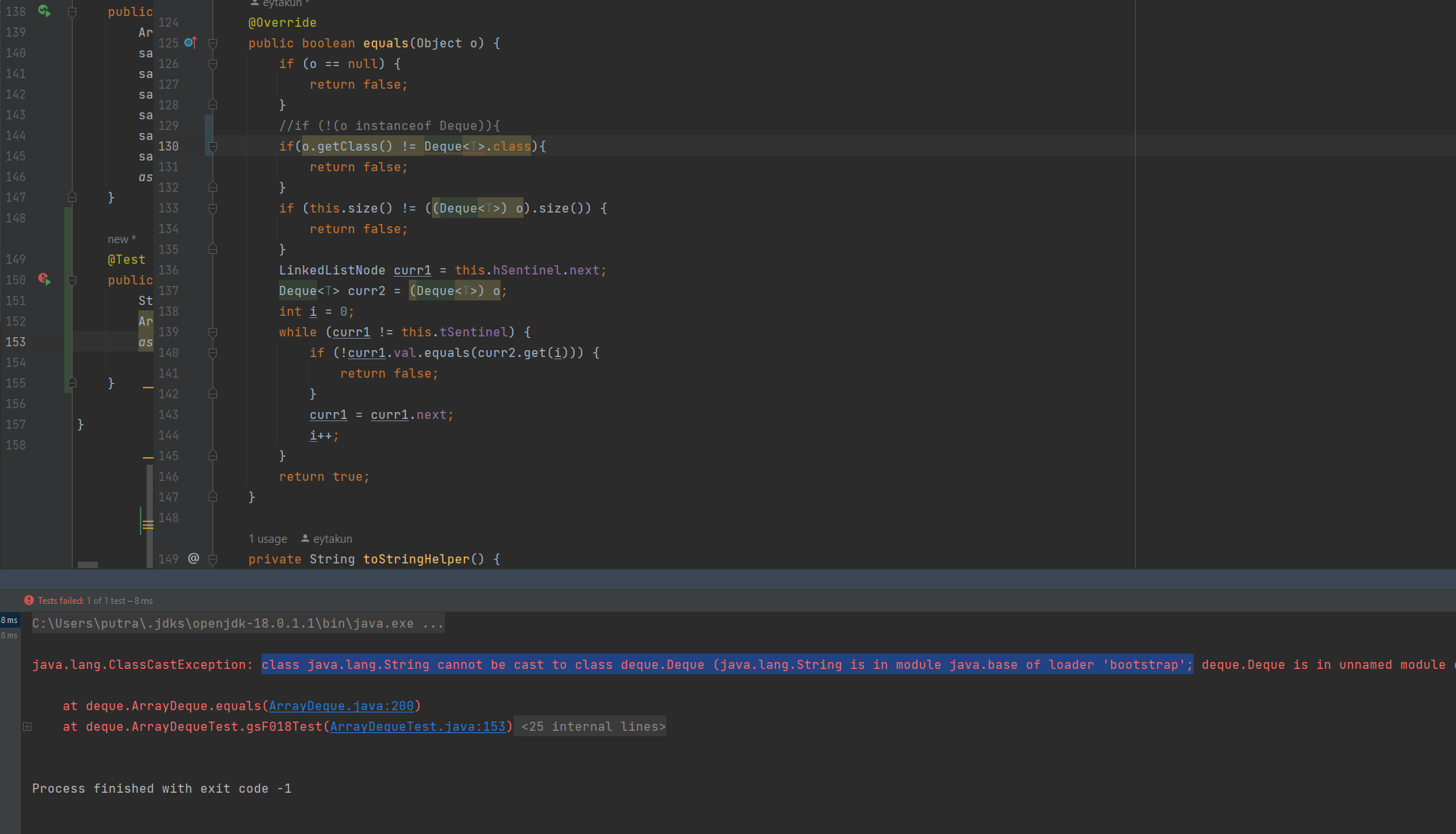Click the 1 usage hint above toStringHelper

[x=268, y=539]
